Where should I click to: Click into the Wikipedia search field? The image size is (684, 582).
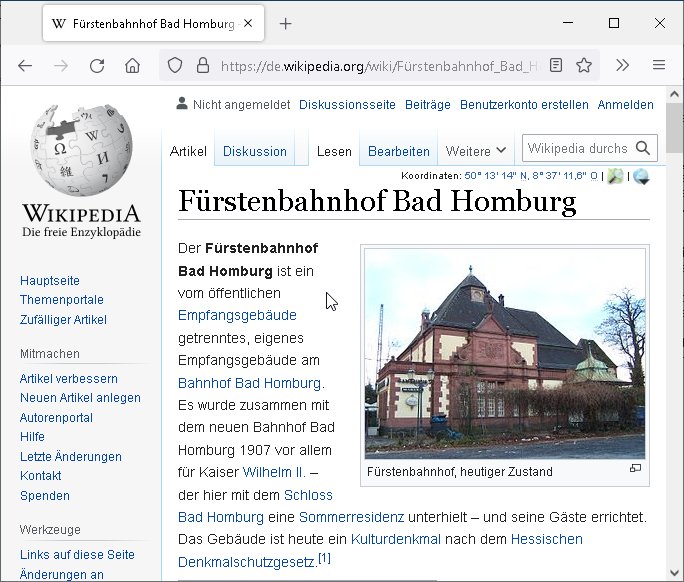[577, 148]
